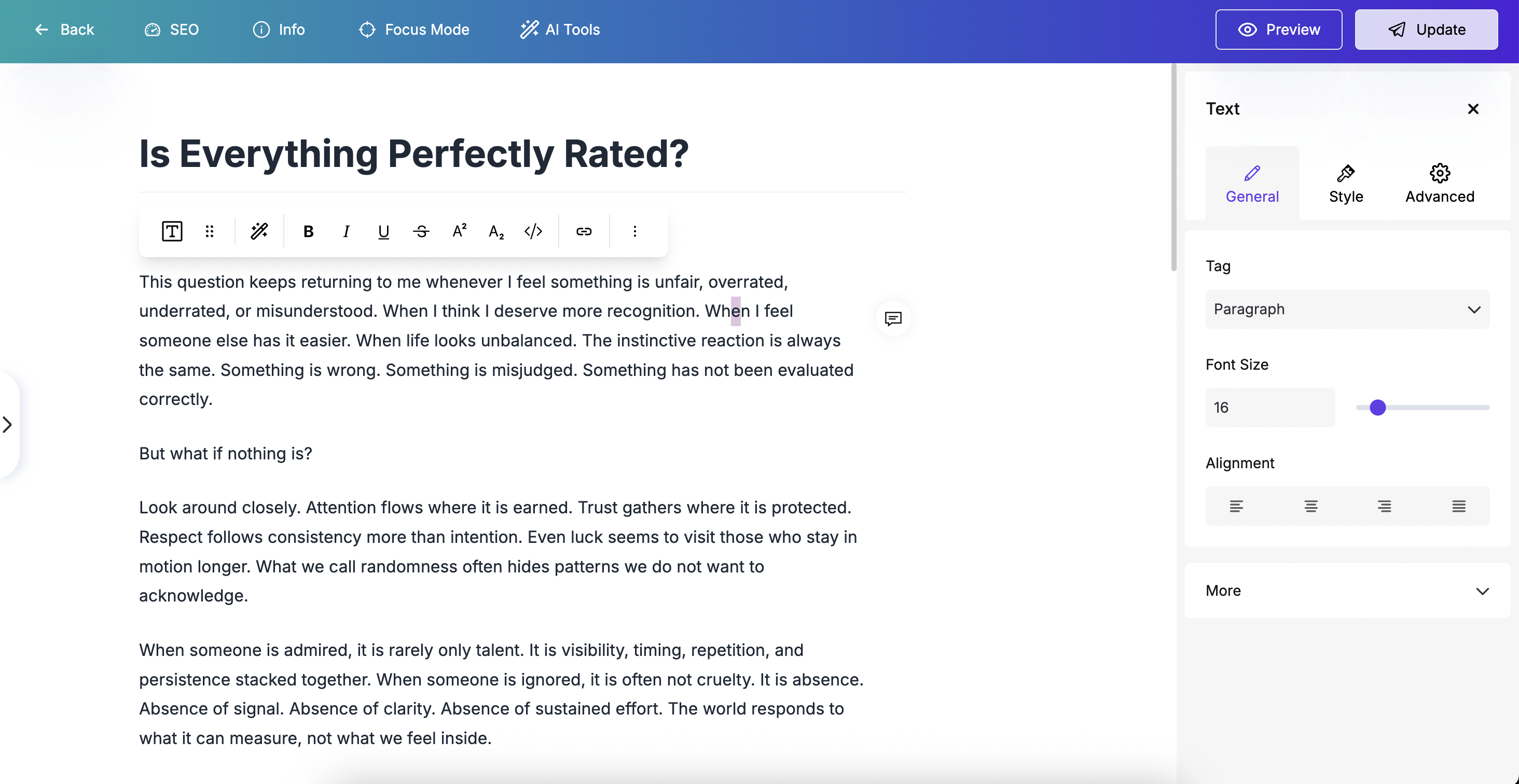
Task: Click the Bold formatting icon
Action: pyautogui.click(x=308, y=232)
